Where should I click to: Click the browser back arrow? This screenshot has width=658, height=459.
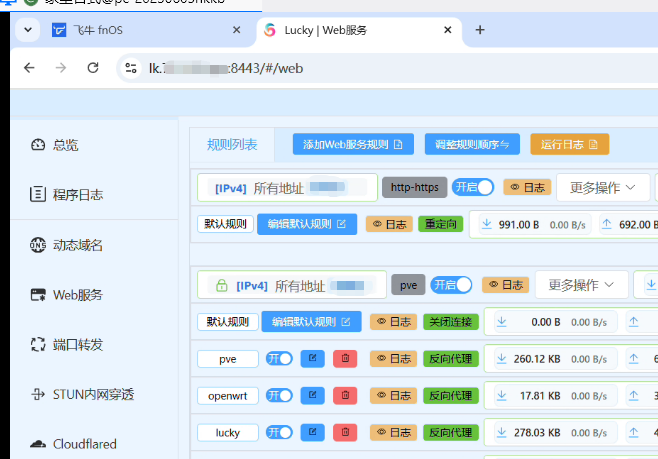[29, 68]
